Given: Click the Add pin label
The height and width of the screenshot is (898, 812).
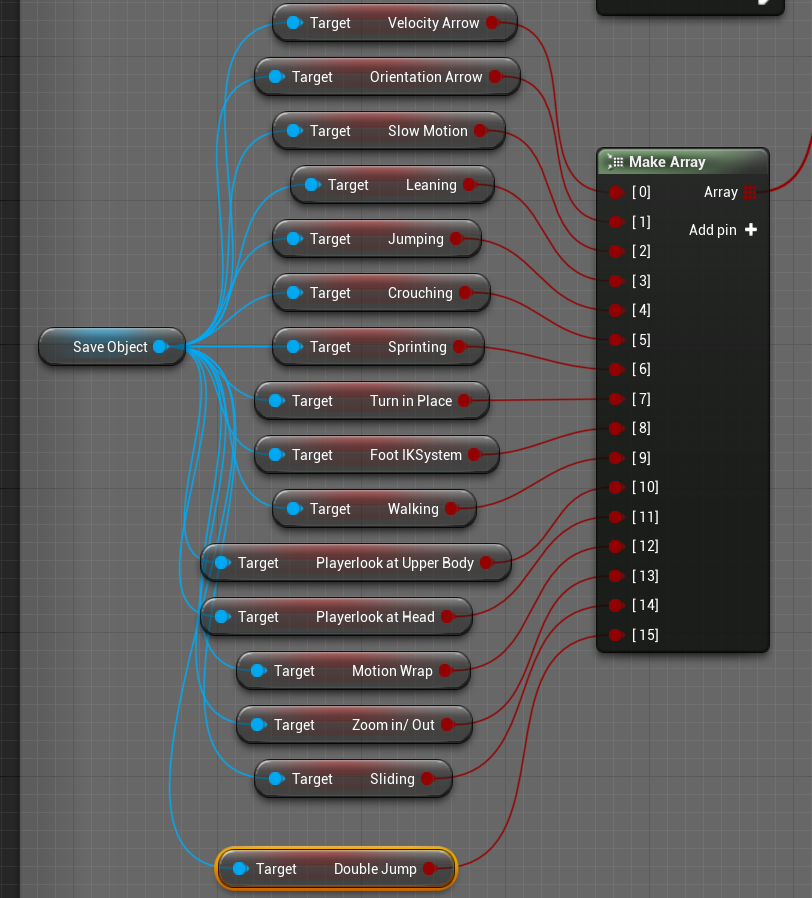Looking at the screenshot, I should click(712, 230).
